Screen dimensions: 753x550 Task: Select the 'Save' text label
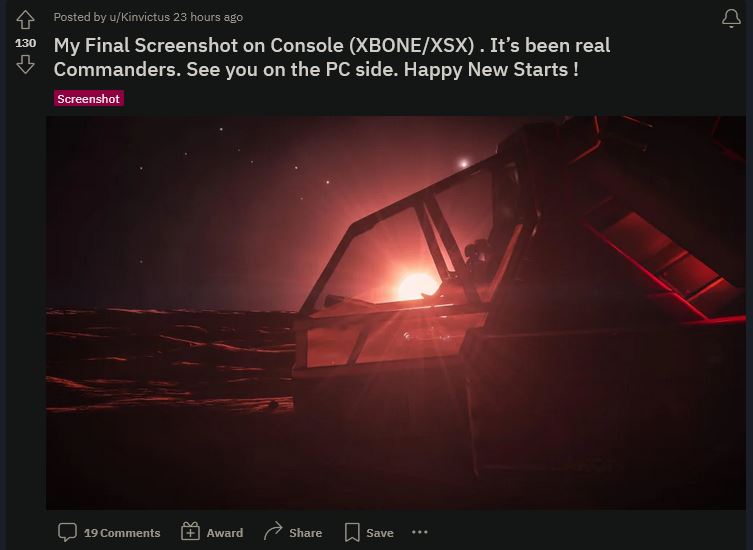380,533
